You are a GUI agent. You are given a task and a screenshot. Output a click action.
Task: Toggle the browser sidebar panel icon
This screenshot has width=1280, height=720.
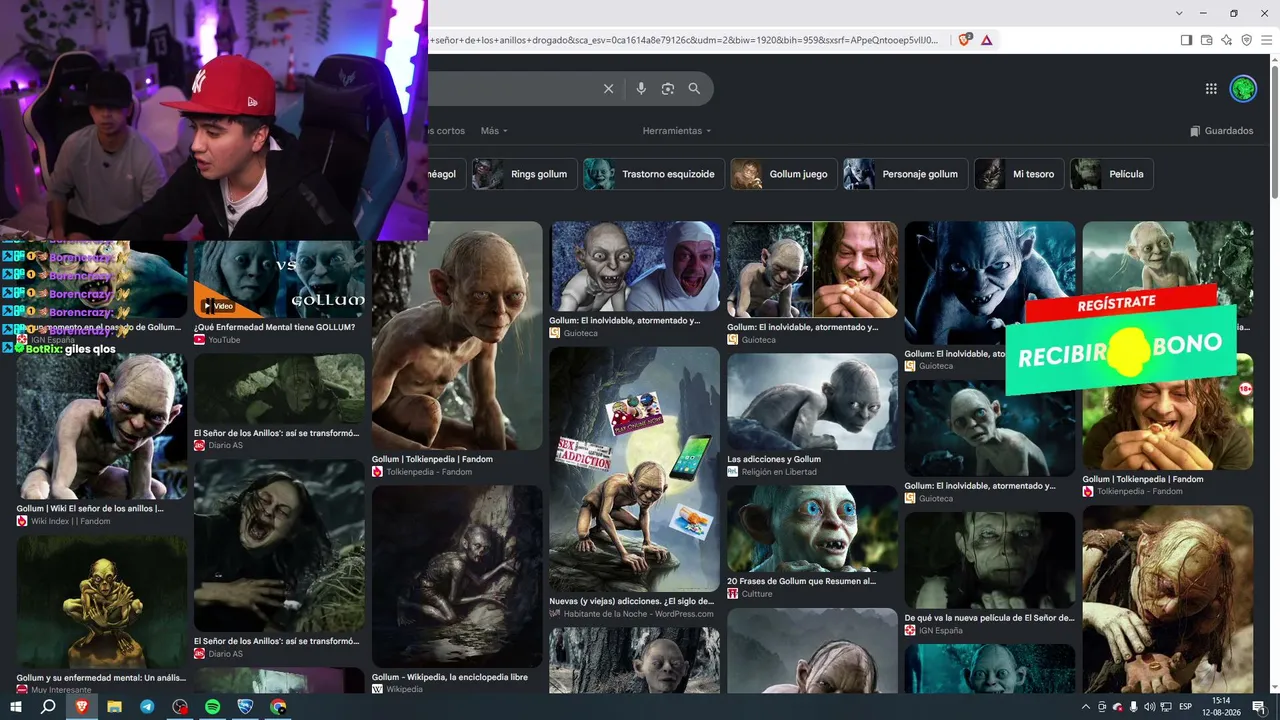[x=1186, y=40]
